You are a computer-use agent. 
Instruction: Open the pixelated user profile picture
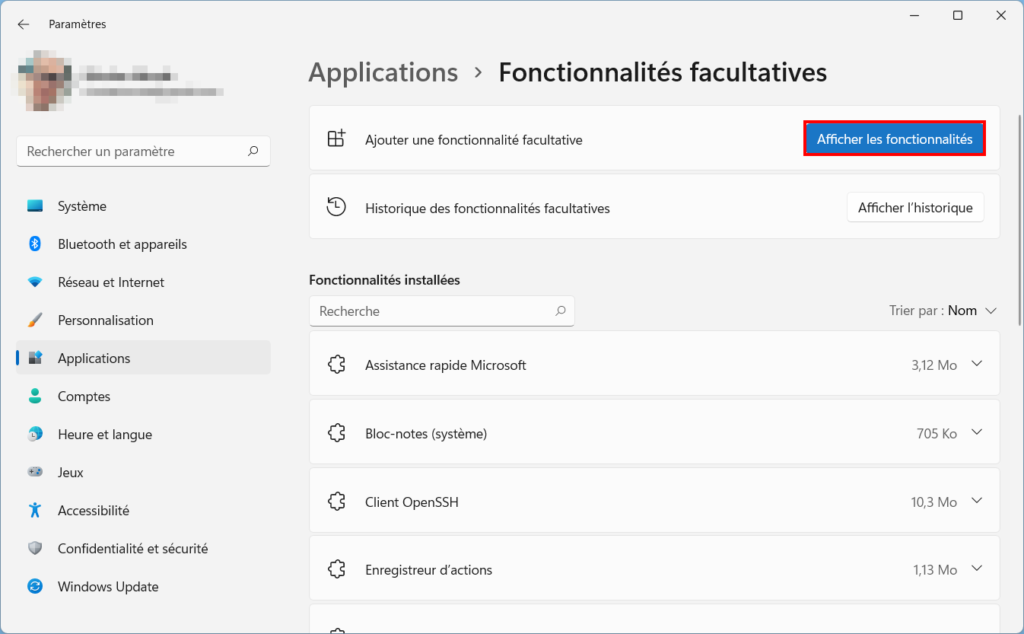[x=44, y=80]
